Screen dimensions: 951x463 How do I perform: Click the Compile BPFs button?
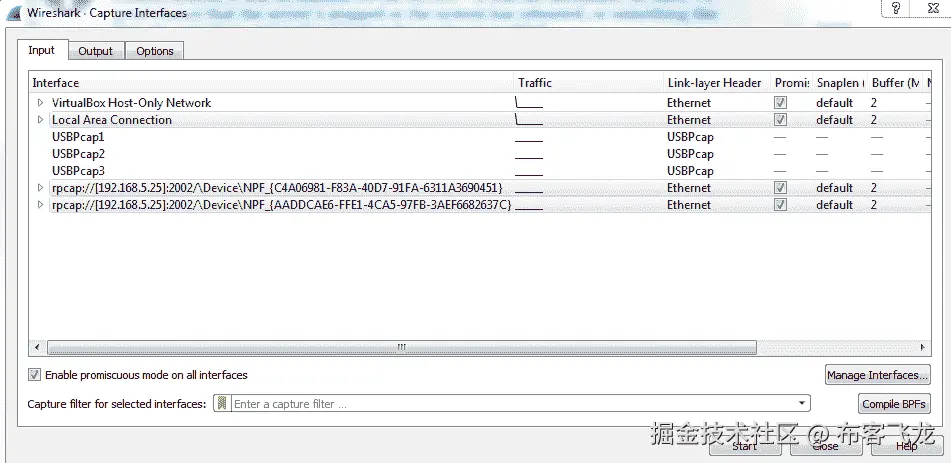(x=894, y=404)
